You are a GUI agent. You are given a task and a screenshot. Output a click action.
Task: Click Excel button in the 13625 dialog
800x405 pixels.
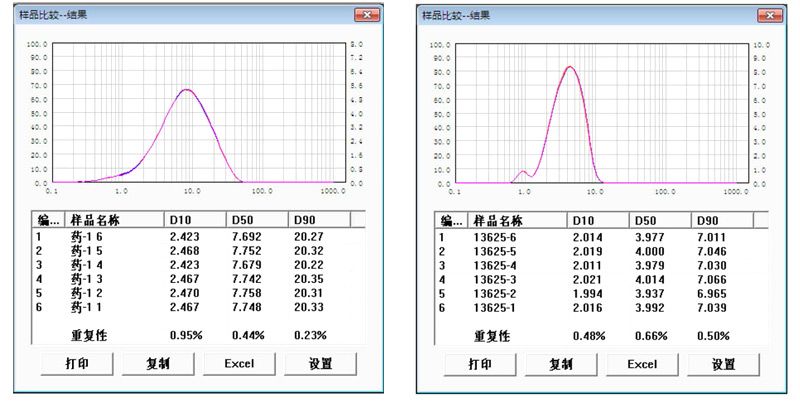click(x=642, y=364)
